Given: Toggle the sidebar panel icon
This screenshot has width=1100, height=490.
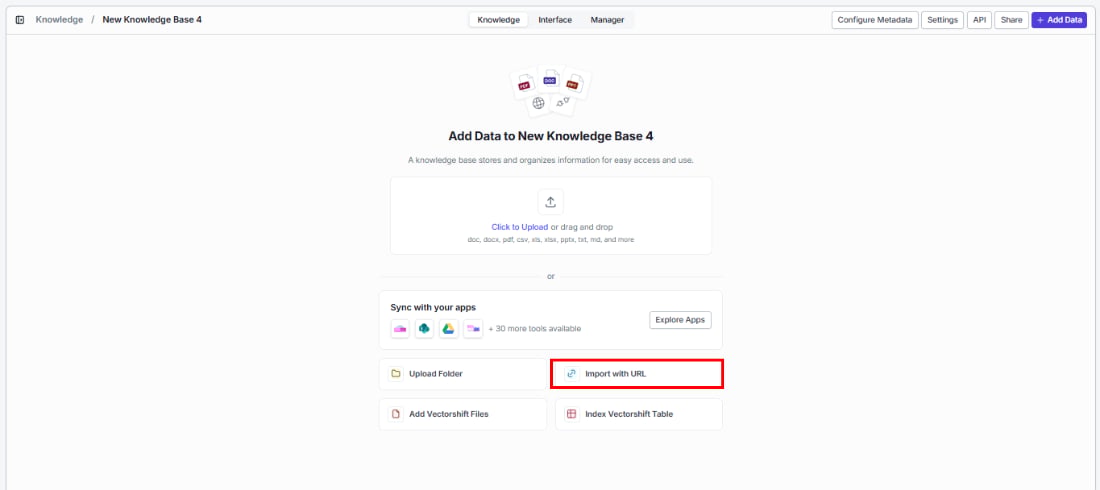Looking at the screenshot, I should pyautogui.click(x=20, y=20).
